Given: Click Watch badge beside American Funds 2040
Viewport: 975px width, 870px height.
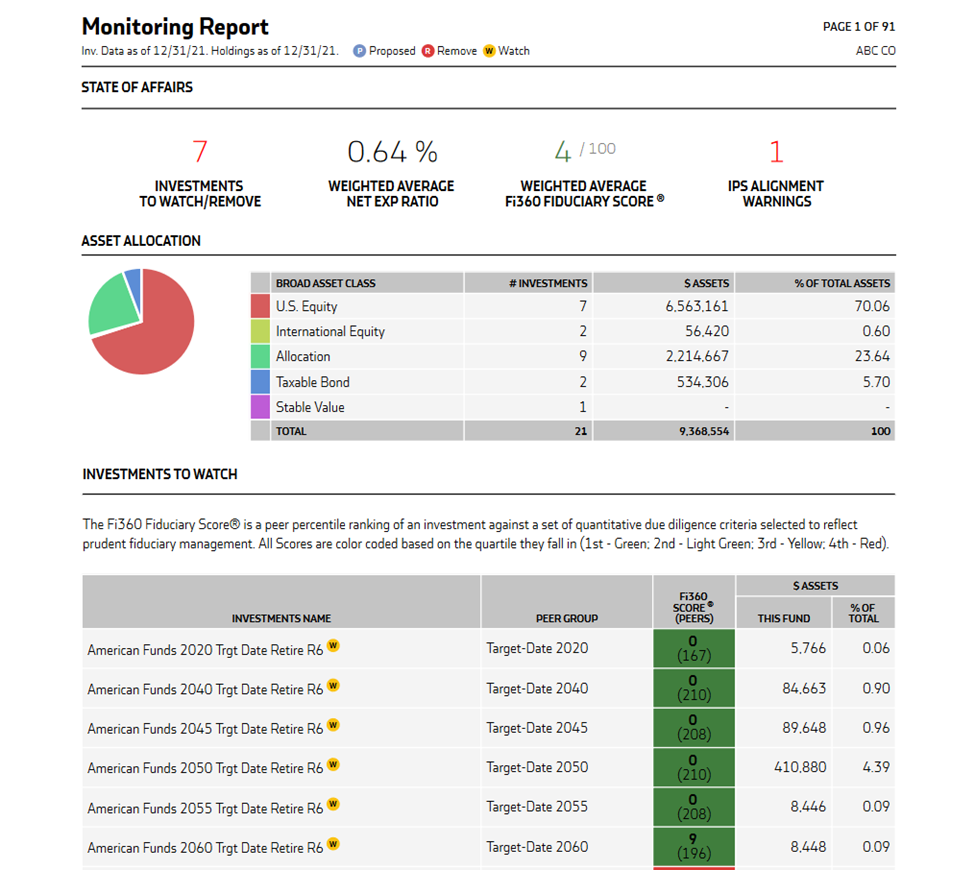Looking at the screenshot, I should click(x=334, y=686).
